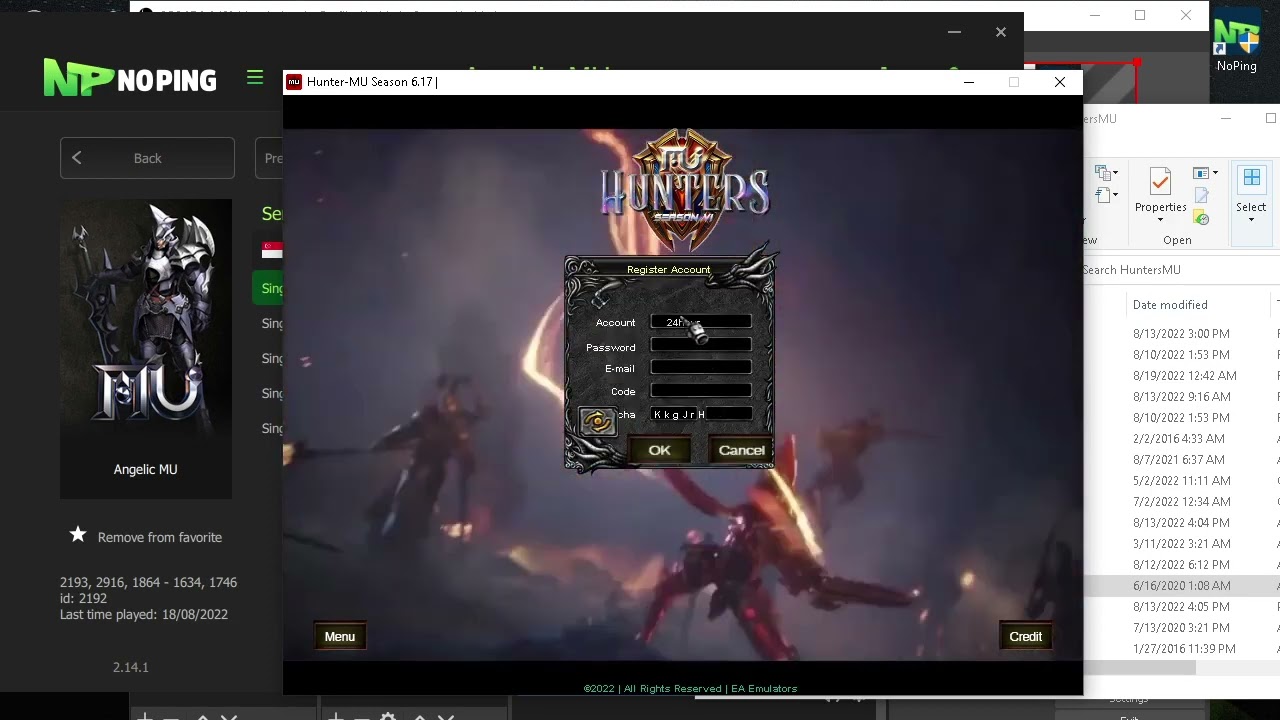Select the green highlighted Sing server row
Screen dimensions: 1280x720
pos(268,288)
